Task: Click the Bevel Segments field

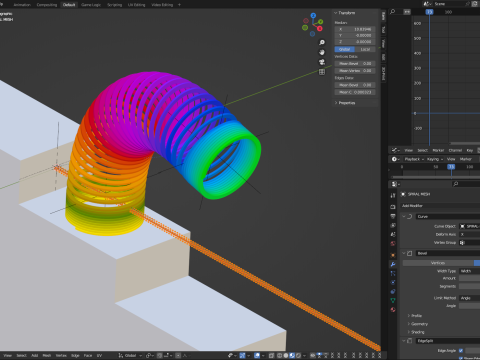Action: (469, 286)
